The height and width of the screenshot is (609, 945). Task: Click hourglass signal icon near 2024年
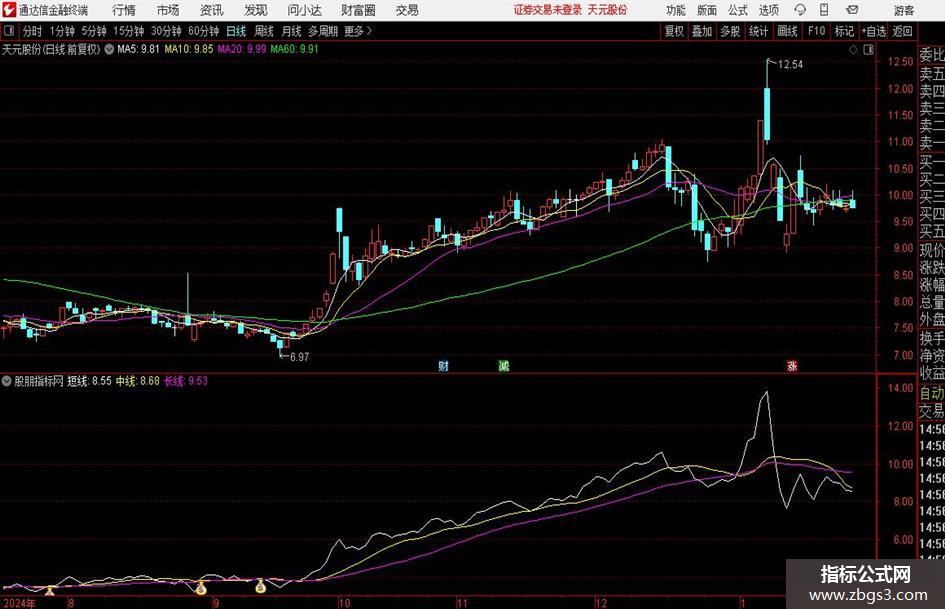point(50,590)
